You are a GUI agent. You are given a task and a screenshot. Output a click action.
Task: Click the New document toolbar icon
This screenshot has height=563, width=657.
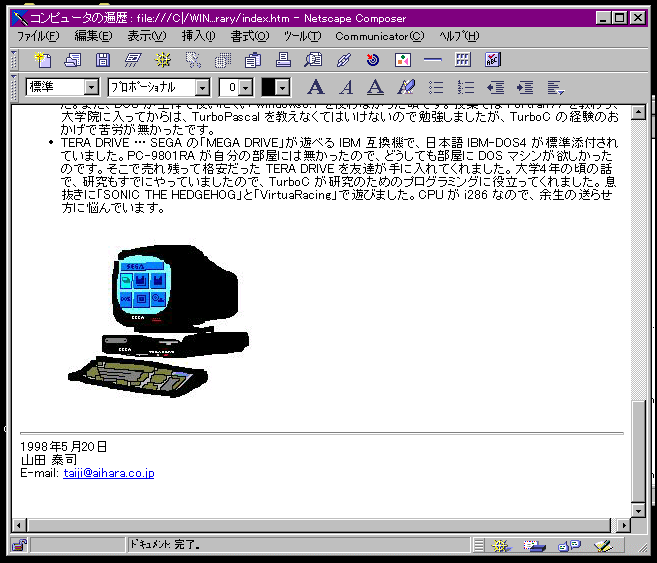[42, 60]
